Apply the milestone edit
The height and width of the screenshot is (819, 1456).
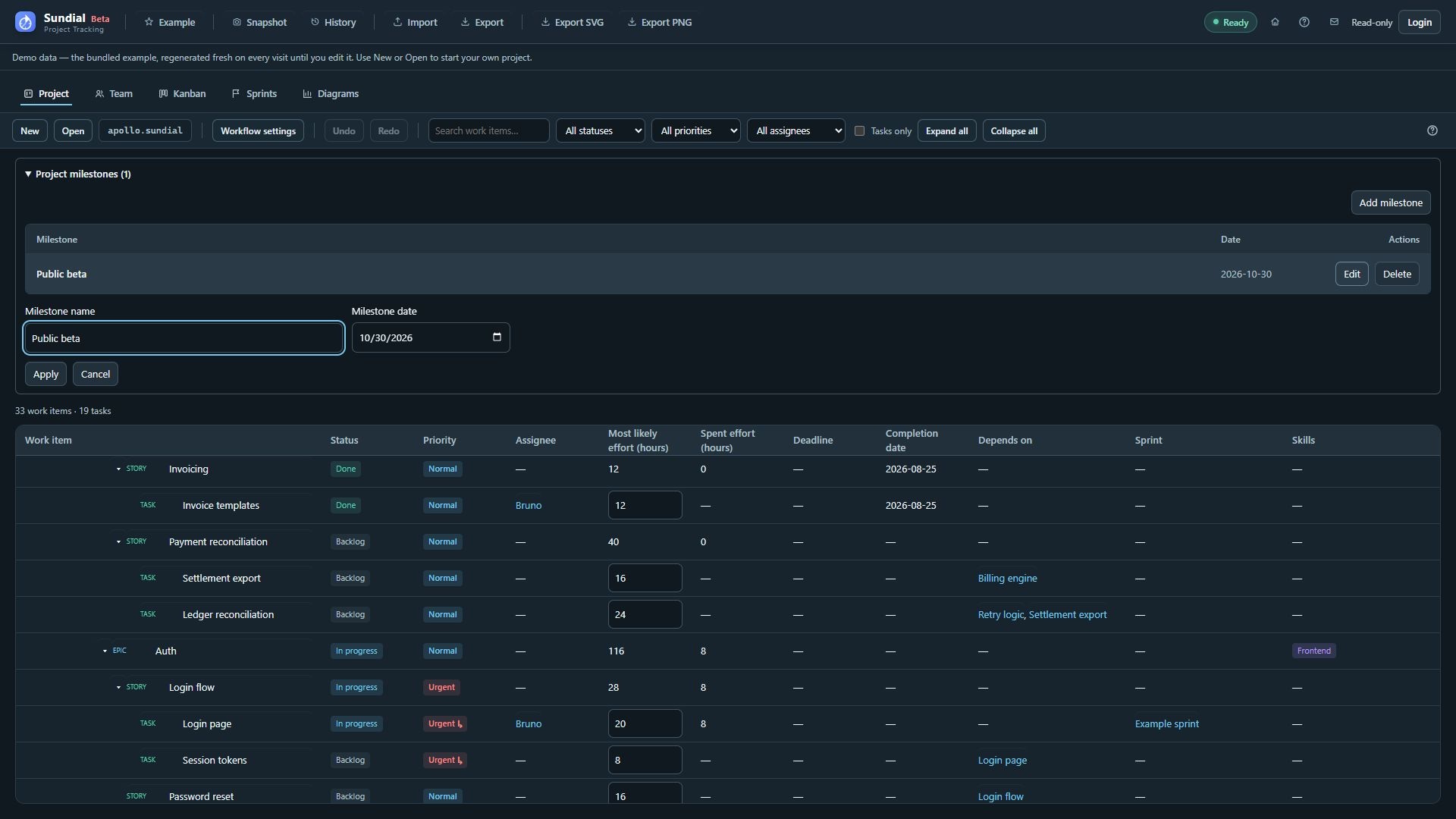coord(45,374)
